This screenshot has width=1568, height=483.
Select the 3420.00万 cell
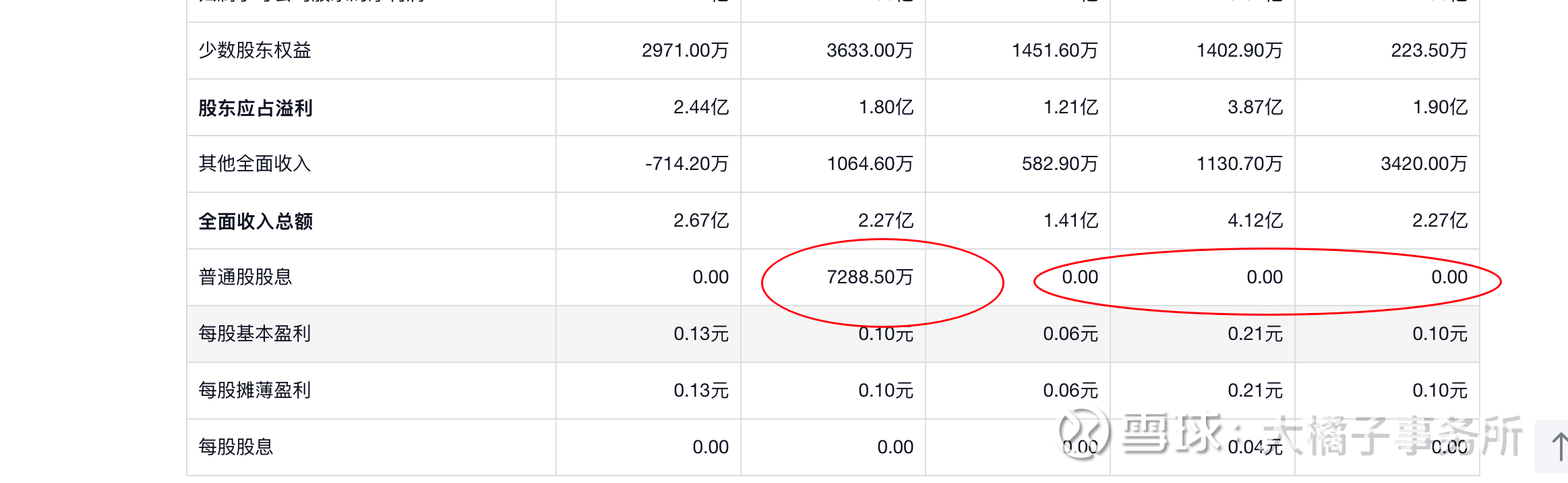(1424, 164)
